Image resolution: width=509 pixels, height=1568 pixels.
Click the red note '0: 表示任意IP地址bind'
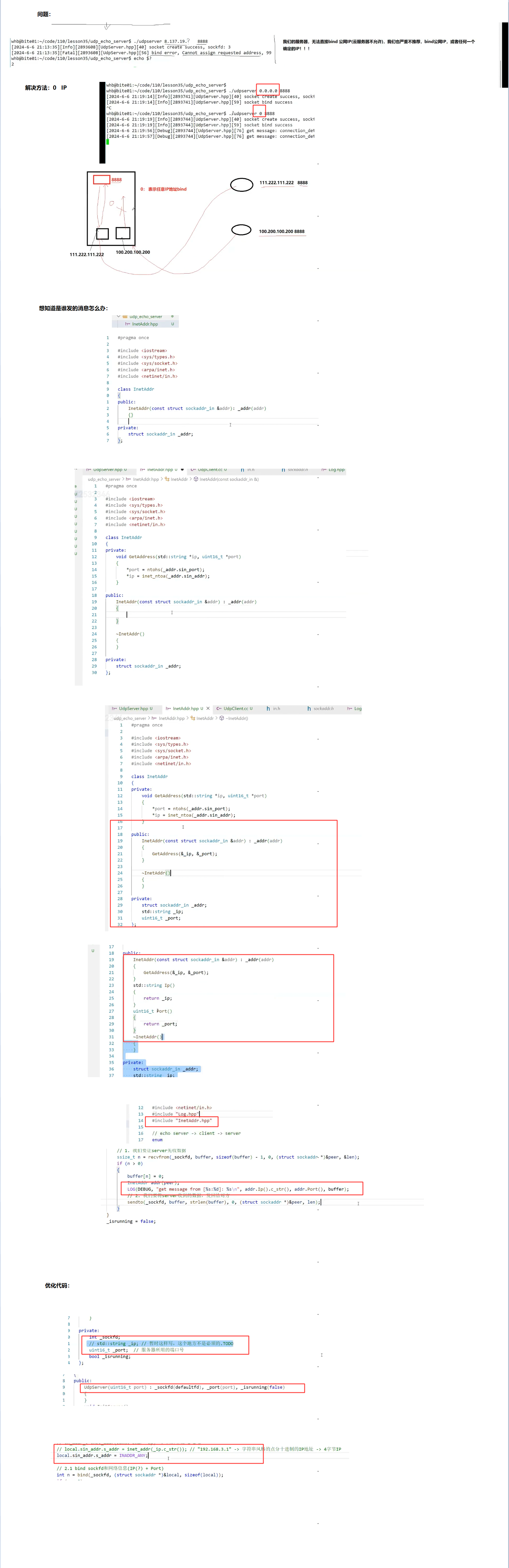tap(163, 189)
